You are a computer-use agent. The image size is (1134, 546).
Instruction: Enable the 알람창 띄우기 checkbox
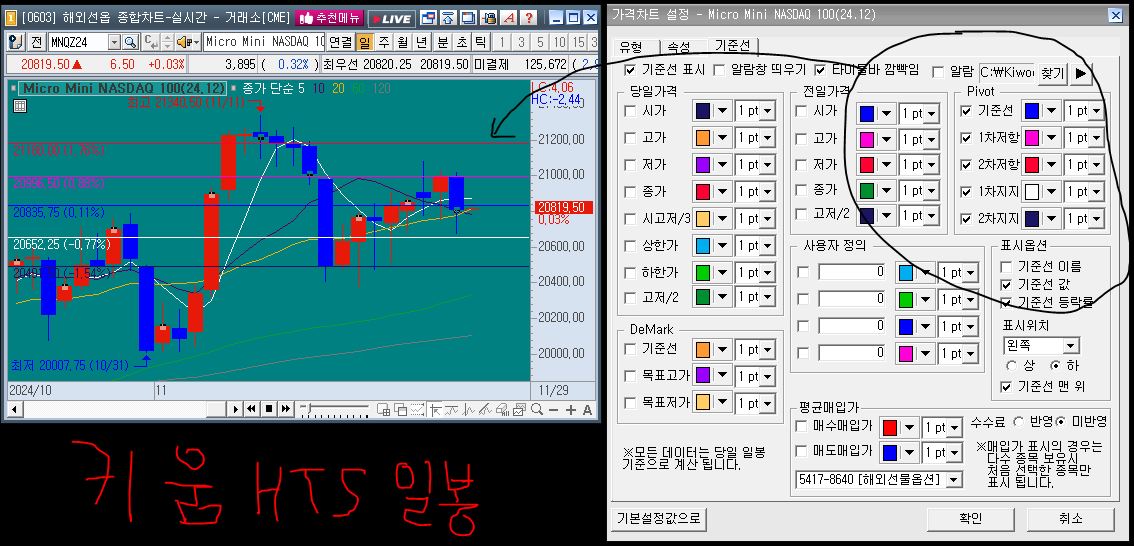pyautogui.click(x=719, y=70)
